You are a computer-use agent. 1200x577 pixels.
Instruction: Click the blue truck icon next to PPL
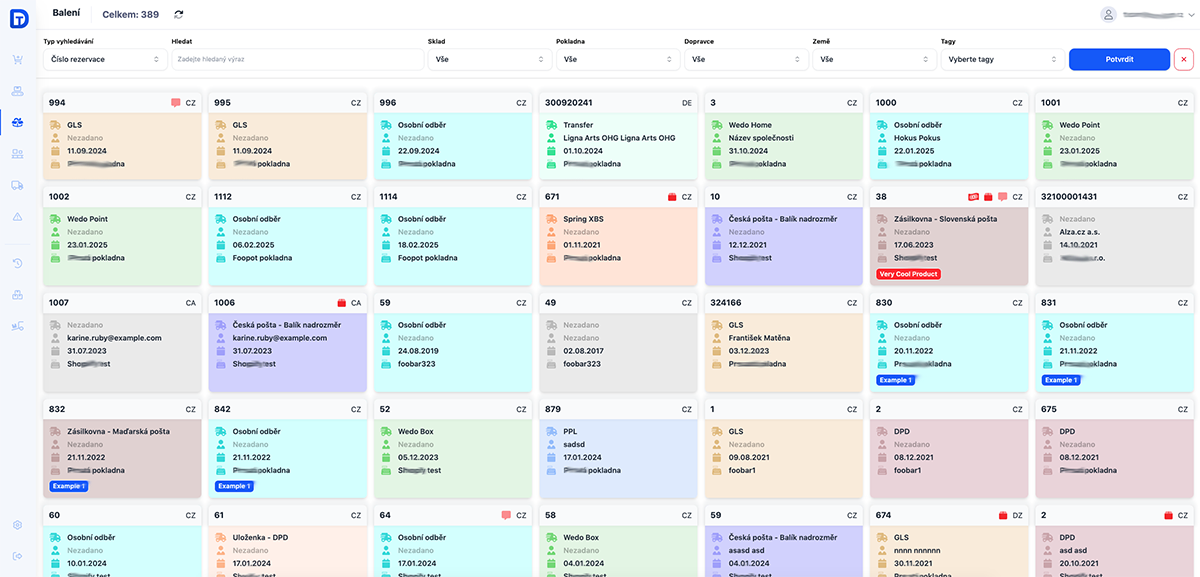552,432
